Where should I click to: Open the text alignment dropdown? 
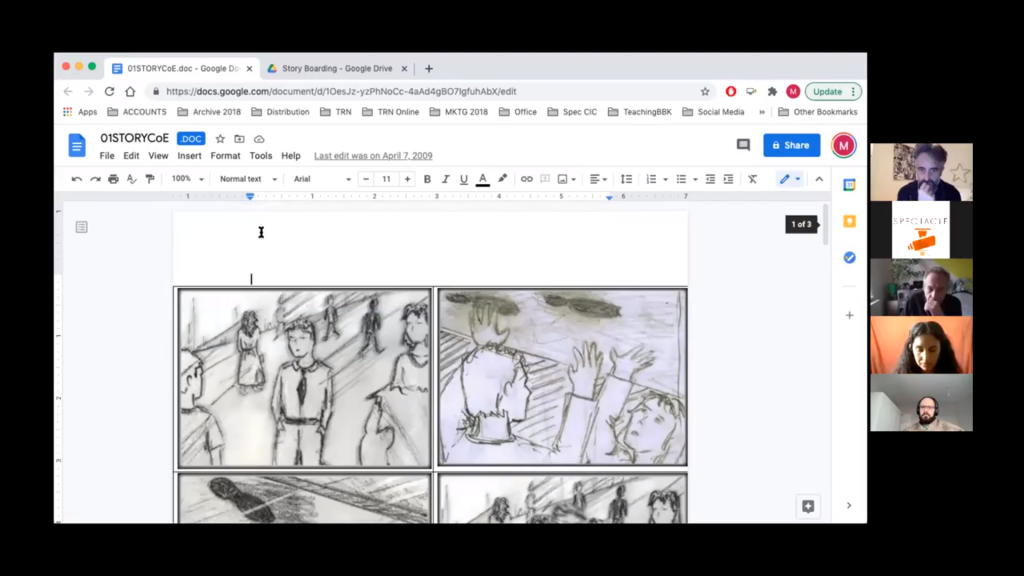click(598, 179)
